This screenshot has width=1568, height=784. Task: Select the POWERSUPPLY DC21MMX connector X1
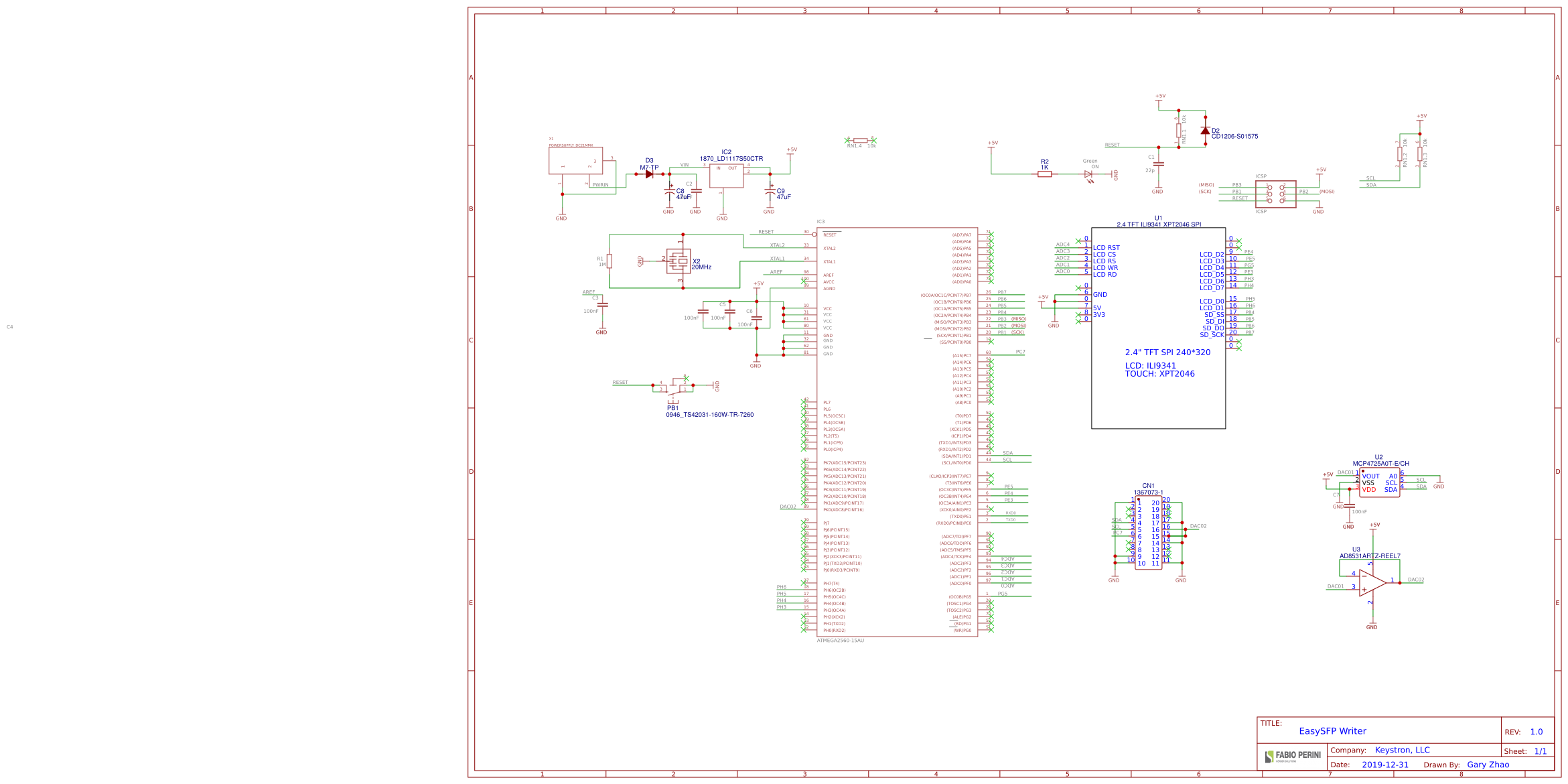[576, 161]
